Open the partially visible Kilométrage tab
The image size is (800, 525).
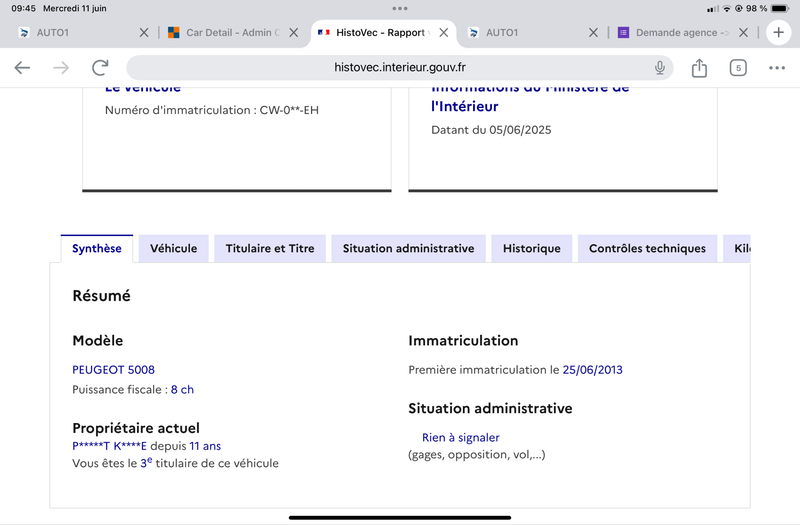[737, 248]
